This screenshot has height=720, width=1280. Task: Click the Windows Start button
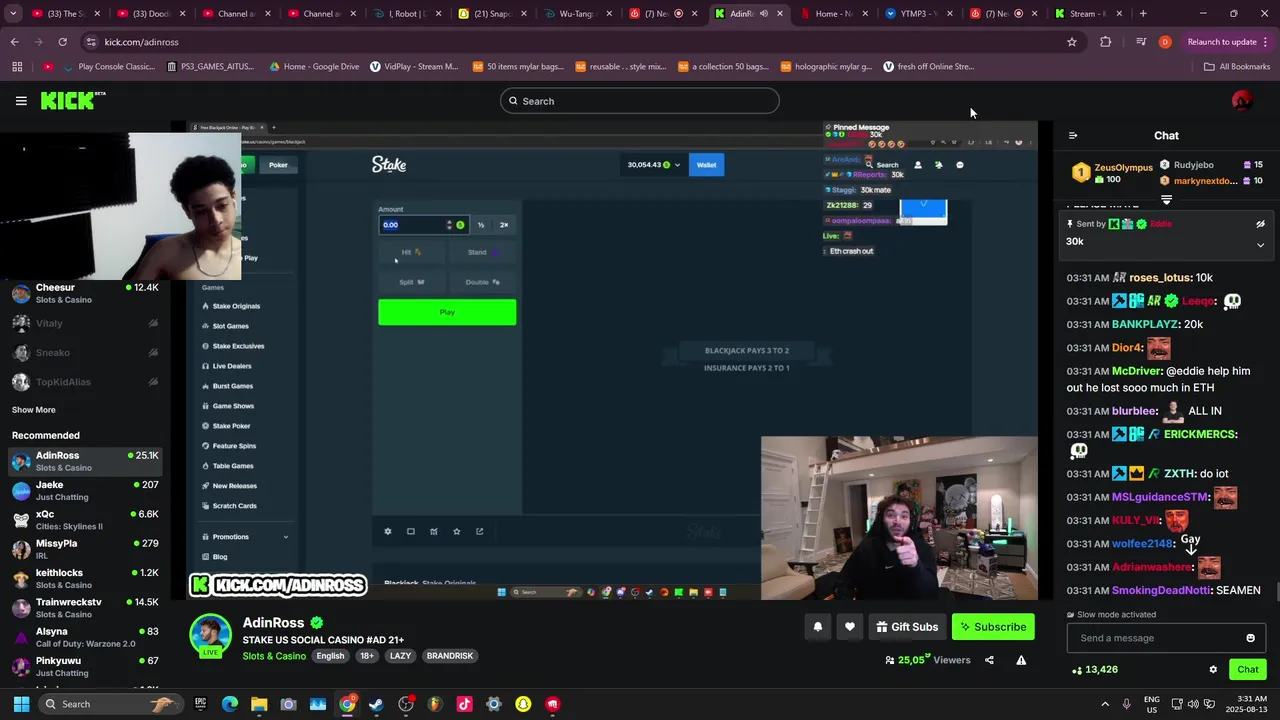click(21, 704)
